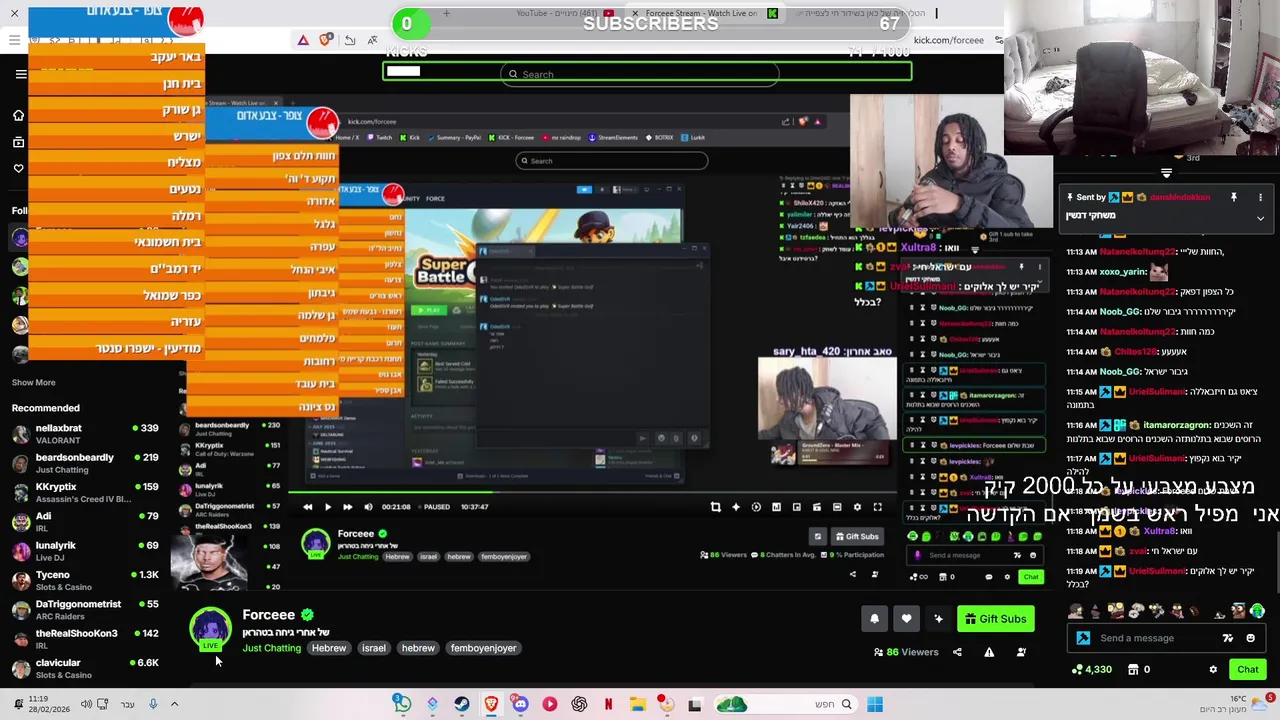
Task: Open WhatsApp from the taskbar
Action: 402,704
